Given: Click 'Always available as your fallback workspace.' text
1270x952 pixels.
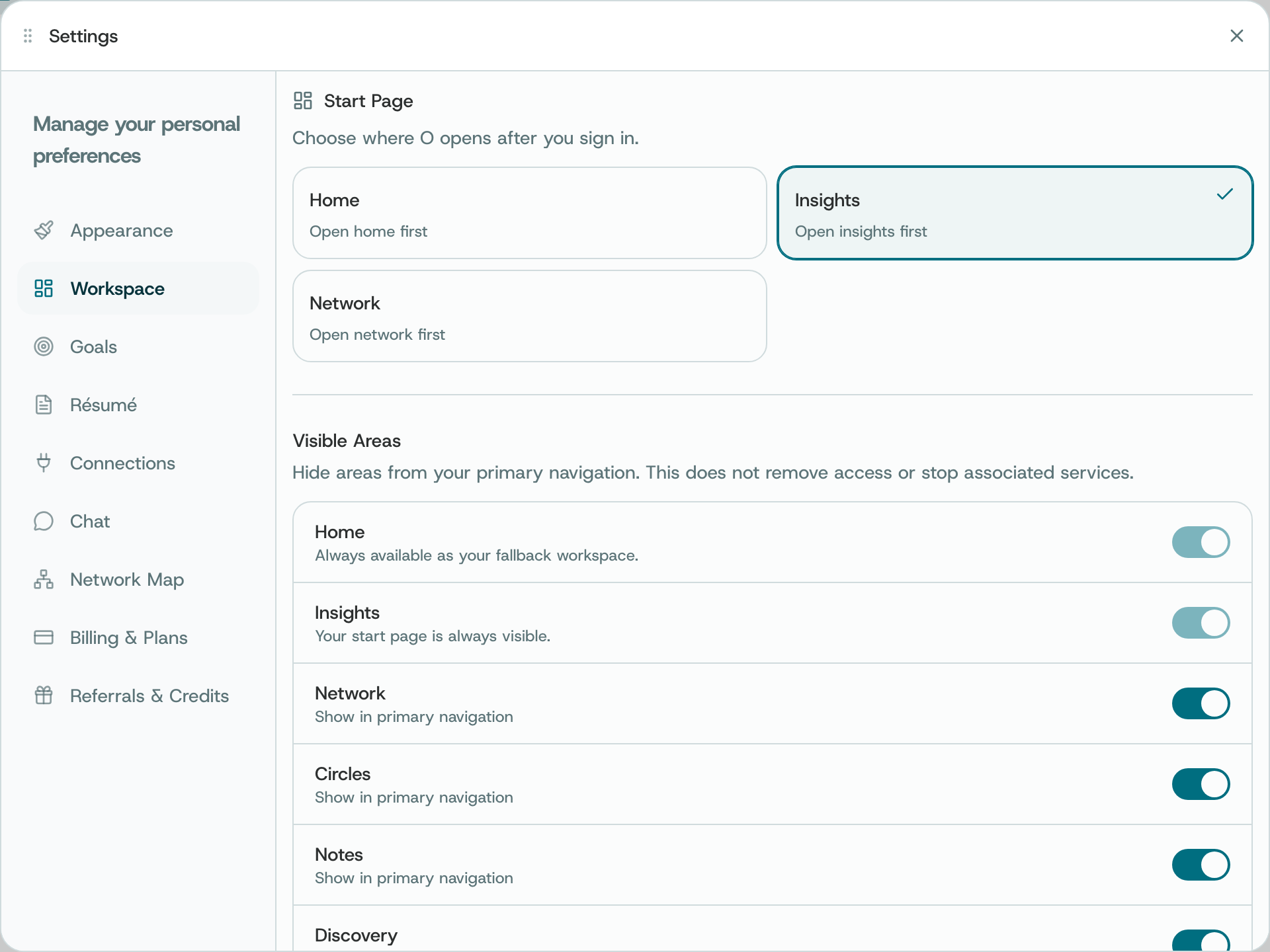Looking at the screenshot, I should 476,555.
